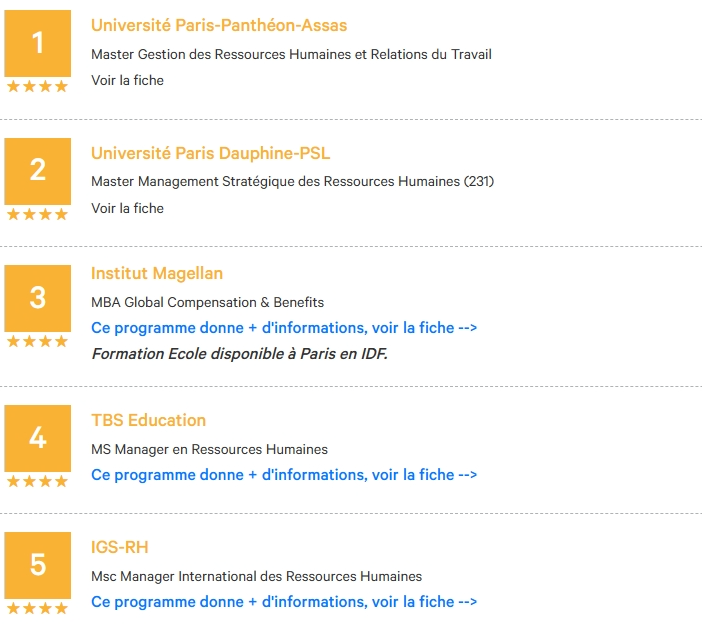Open Institut Magellan title link
702x633 pixels.
point(157,273)
